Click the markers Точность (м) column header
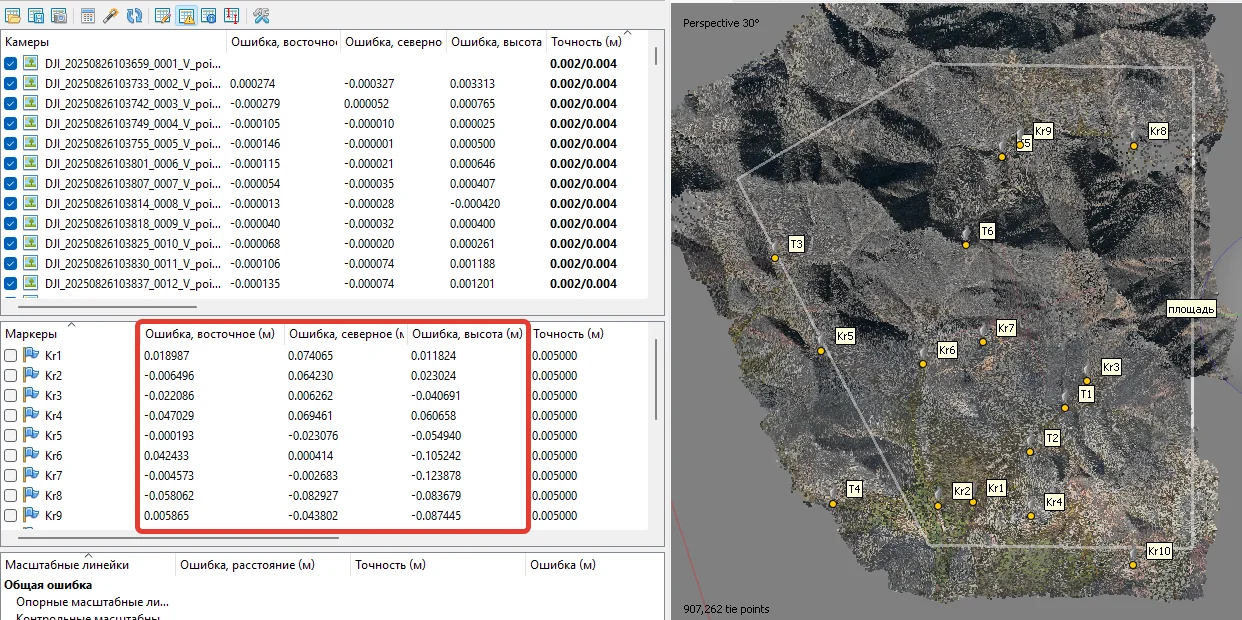Image resolution: width=1242 pixels, height=620 pixels. (x=568, y=334)
